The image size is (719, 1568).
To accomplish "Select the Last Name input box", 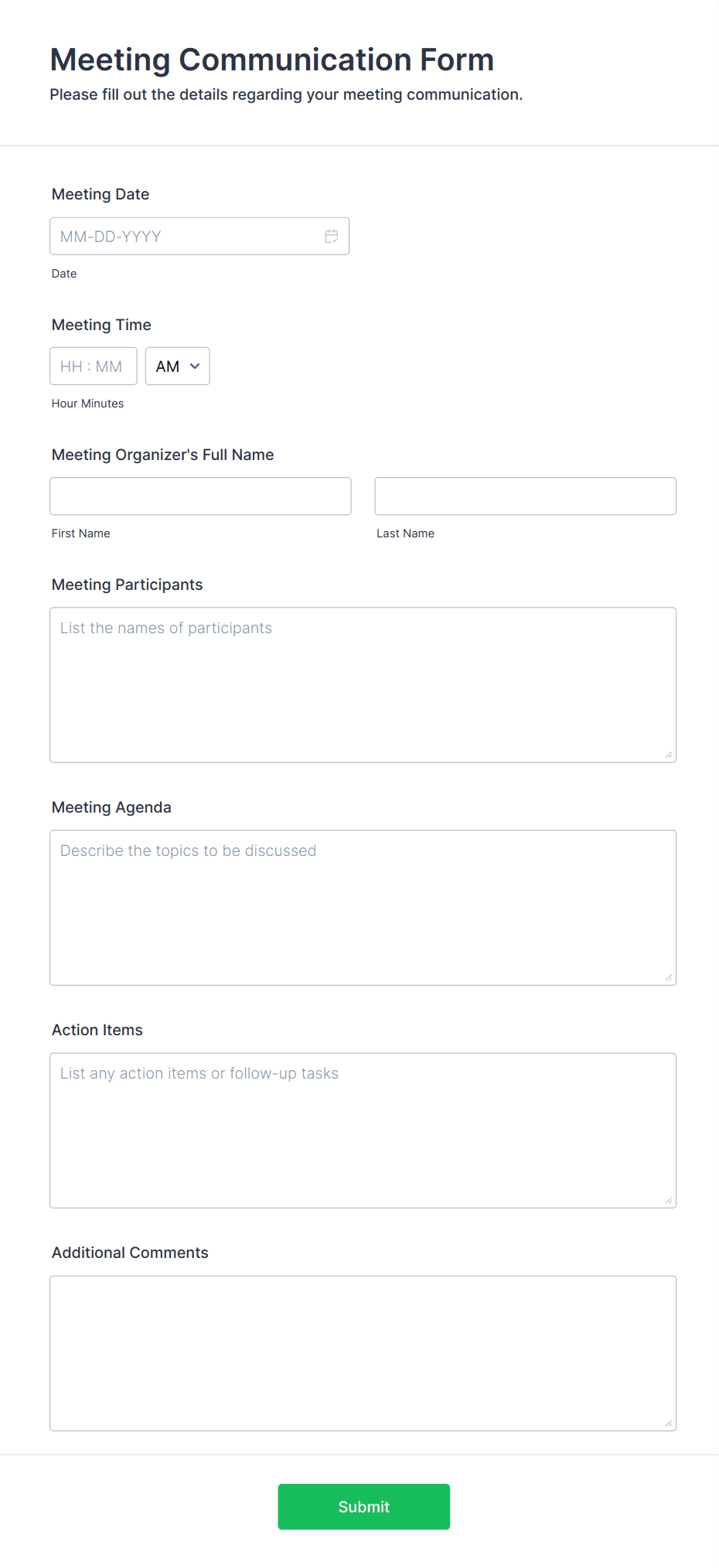I will 525,496.
